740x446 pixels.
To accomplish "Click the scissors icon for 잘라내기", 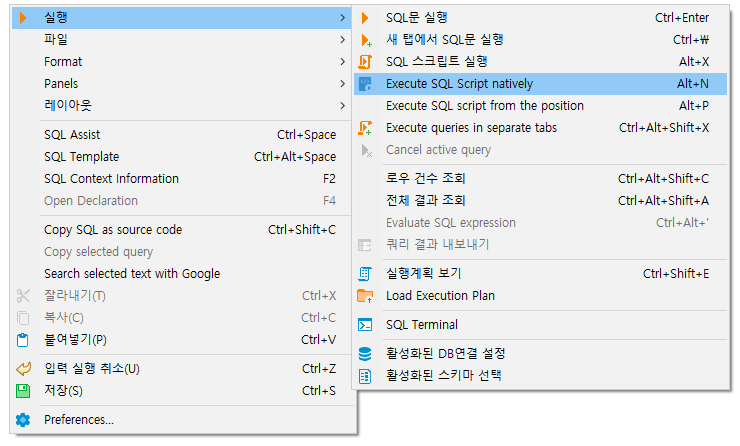I will (x=23, y=296).
